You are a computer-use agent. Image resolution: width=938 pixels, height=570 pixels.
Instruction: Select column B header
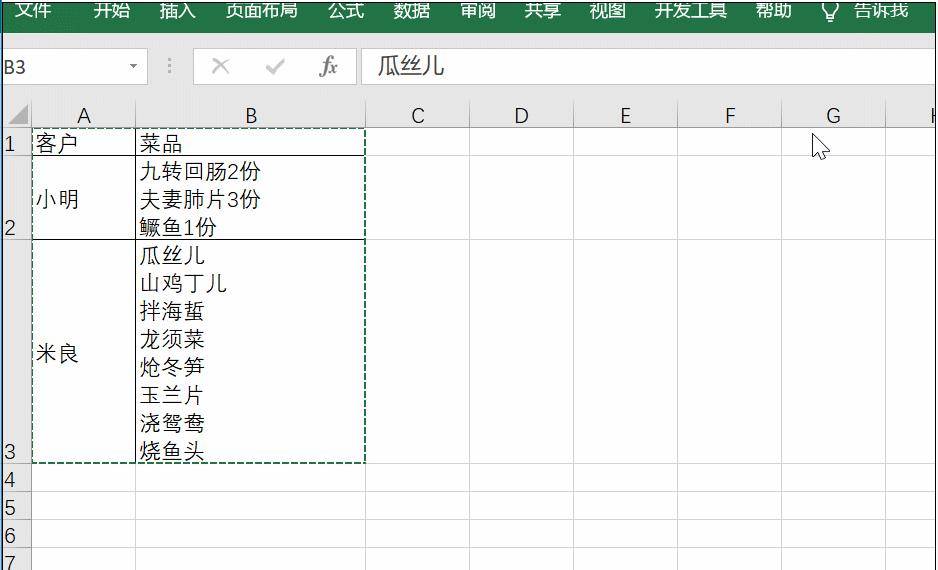tap(251, 115)
